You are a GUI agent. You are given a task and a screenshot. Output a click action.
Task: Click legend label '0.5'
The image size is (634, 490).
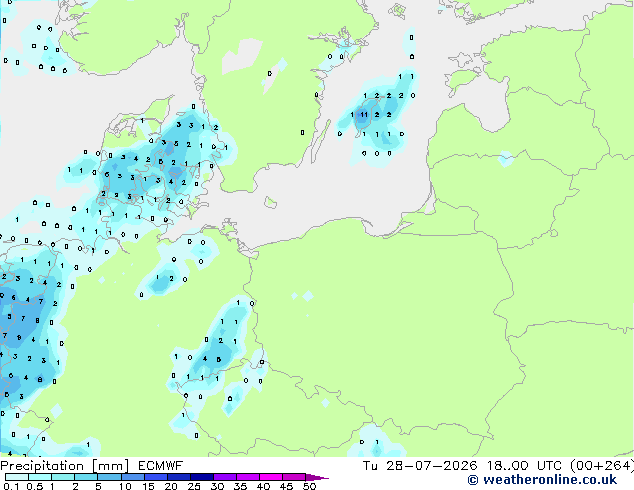tap(35, 486)
